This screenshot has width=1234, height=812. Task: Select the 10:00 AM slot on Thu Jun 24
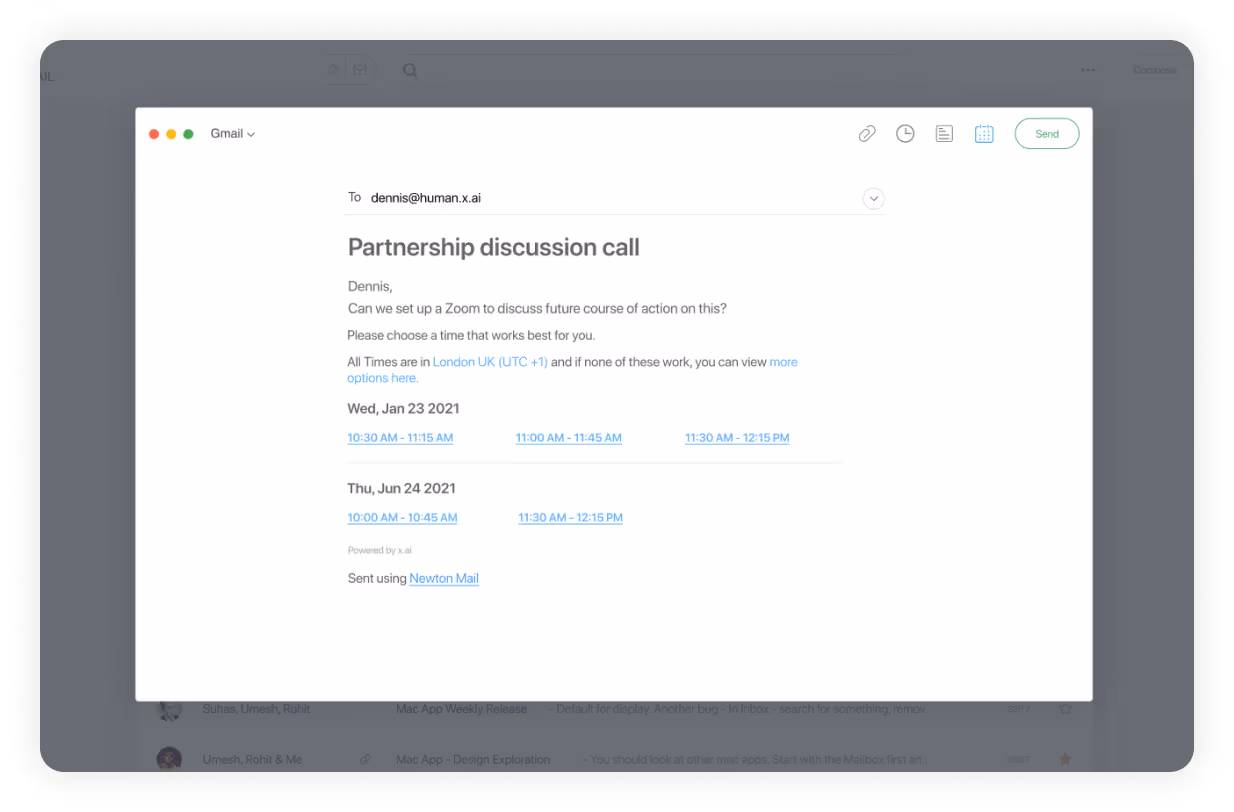tap(402, 517)
